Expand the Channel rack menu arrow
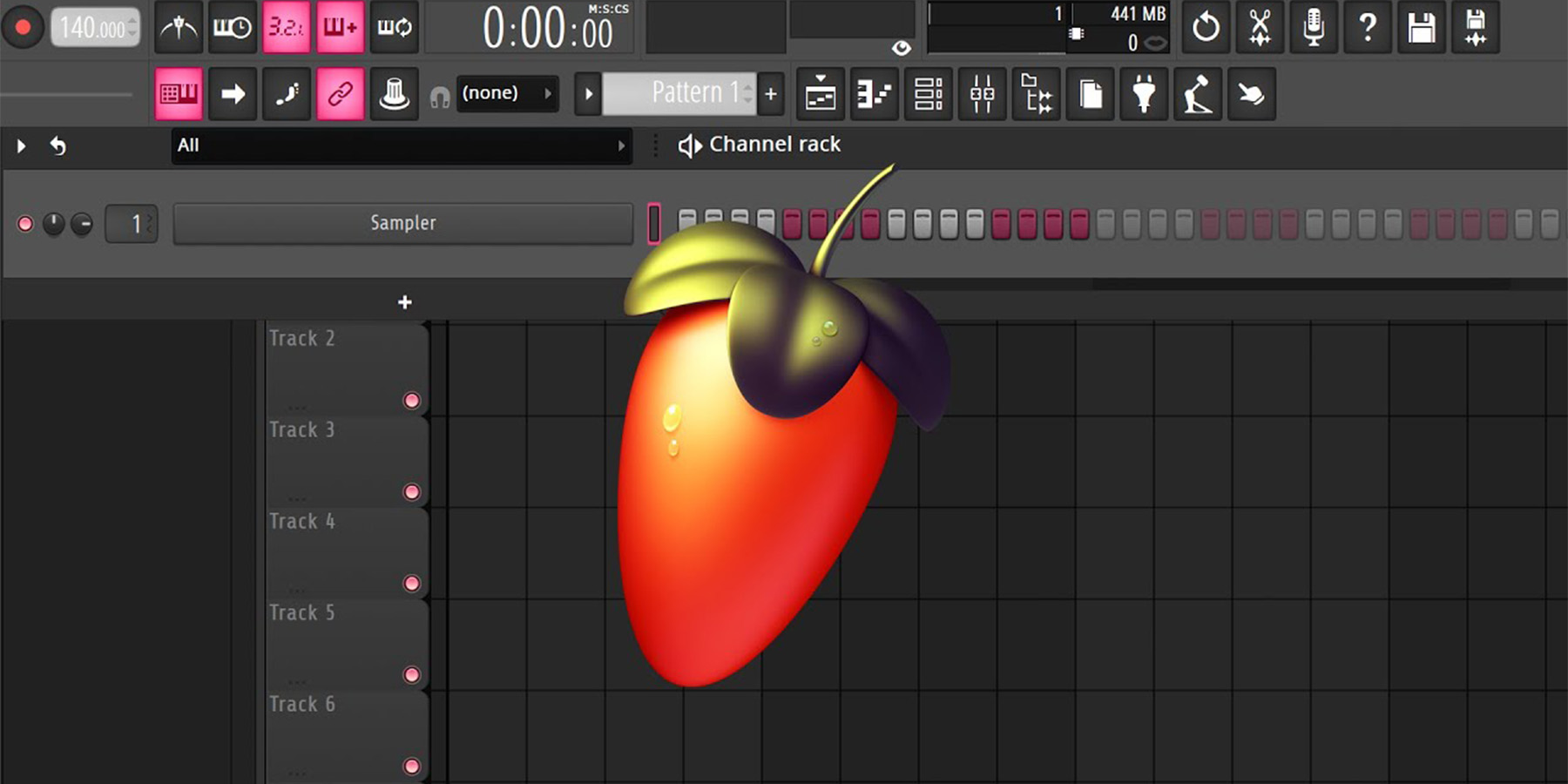This screenshot has width=1568, height=784. pyautogui.click(x=21, y=145)
